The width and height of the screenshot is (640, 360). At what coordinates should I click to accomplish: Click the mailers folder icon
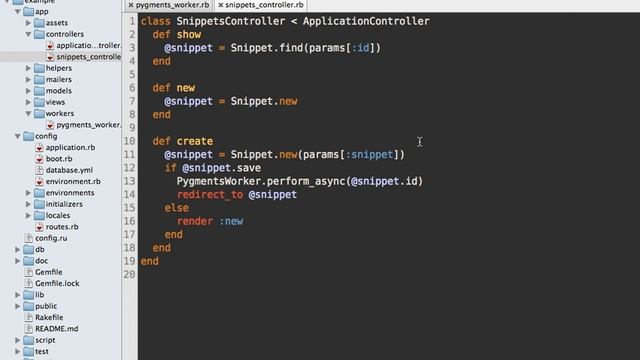[x=39, y=80]
